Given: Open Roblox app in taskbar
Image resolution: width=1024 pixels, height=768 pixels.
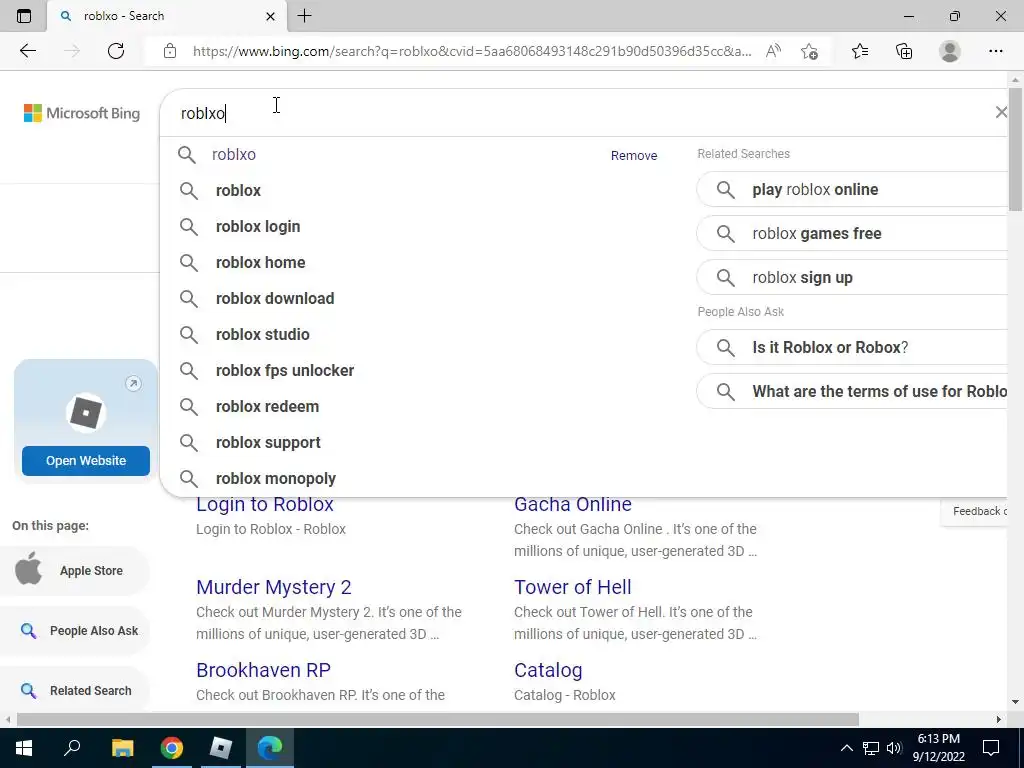Looking at the screenshot, I should 221,748.
